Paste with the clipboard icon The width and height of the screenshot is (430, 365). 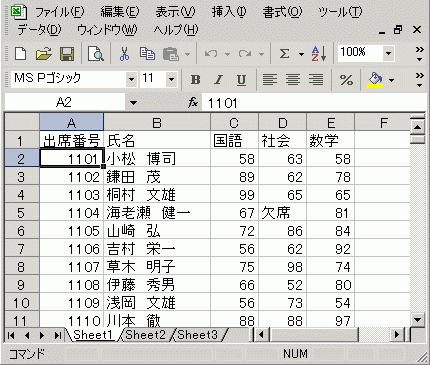[171, 54]
